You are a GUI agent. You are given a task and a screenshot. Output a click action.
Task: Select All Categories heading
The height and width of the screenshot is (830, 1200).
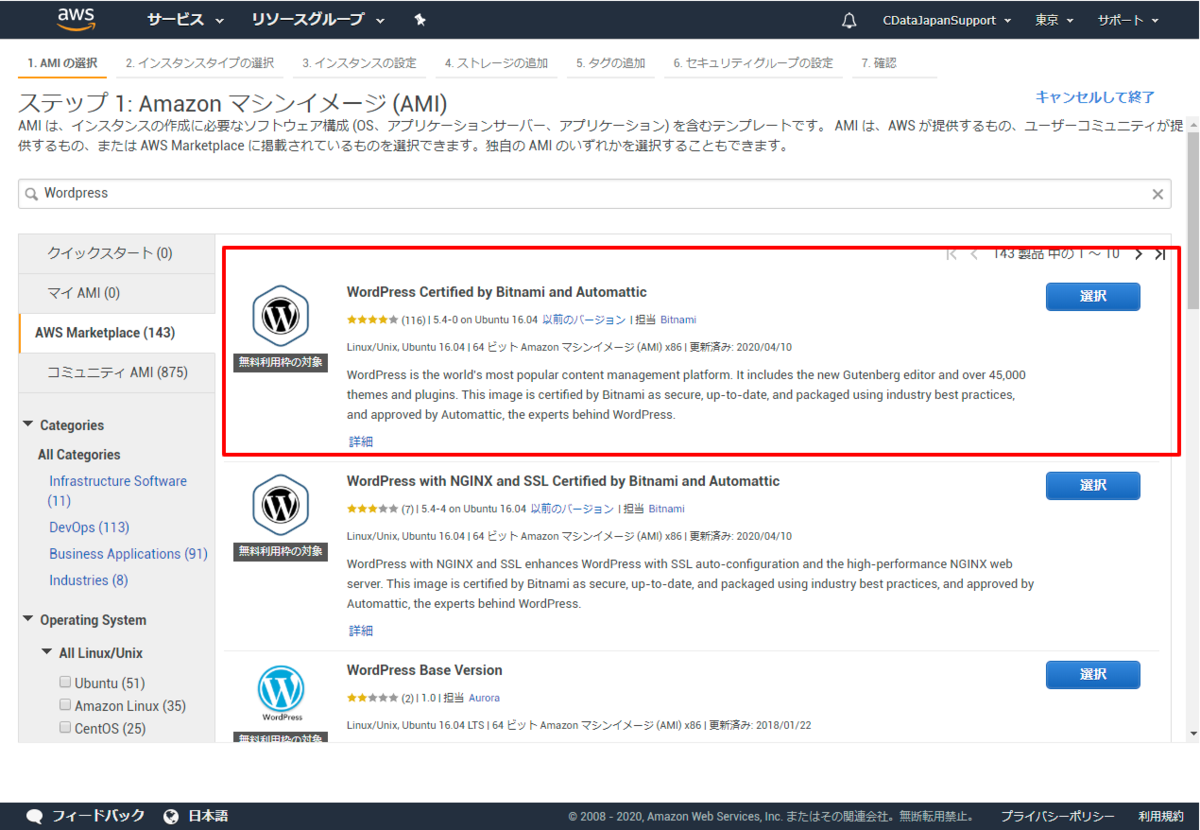click(79, 455)
